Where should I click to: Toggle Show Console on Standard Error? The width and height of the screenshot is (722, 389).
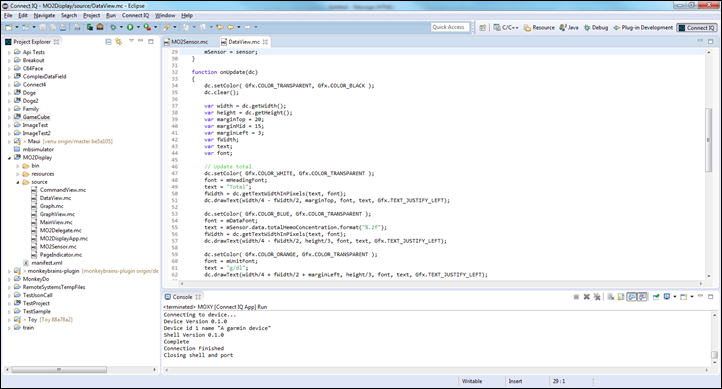(x=642, y=297)
